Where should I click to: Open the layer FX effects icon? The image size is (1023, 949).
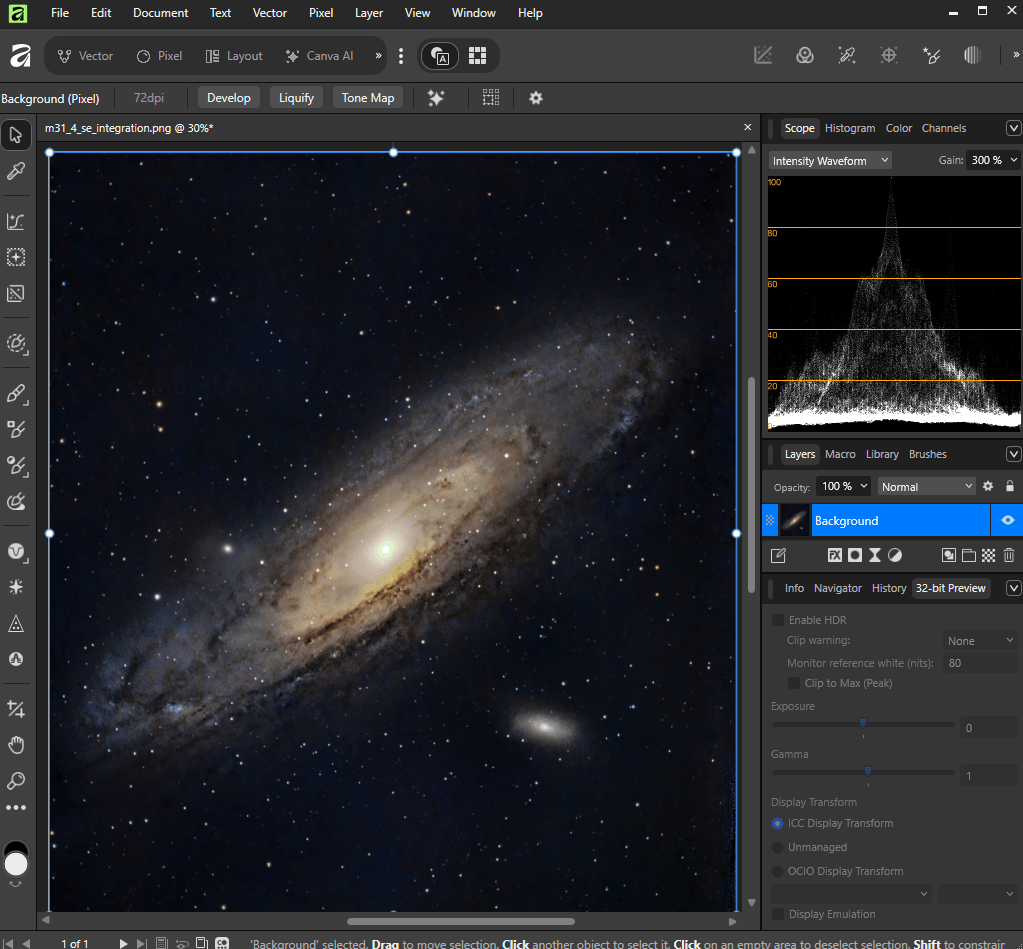pos(834,555)
